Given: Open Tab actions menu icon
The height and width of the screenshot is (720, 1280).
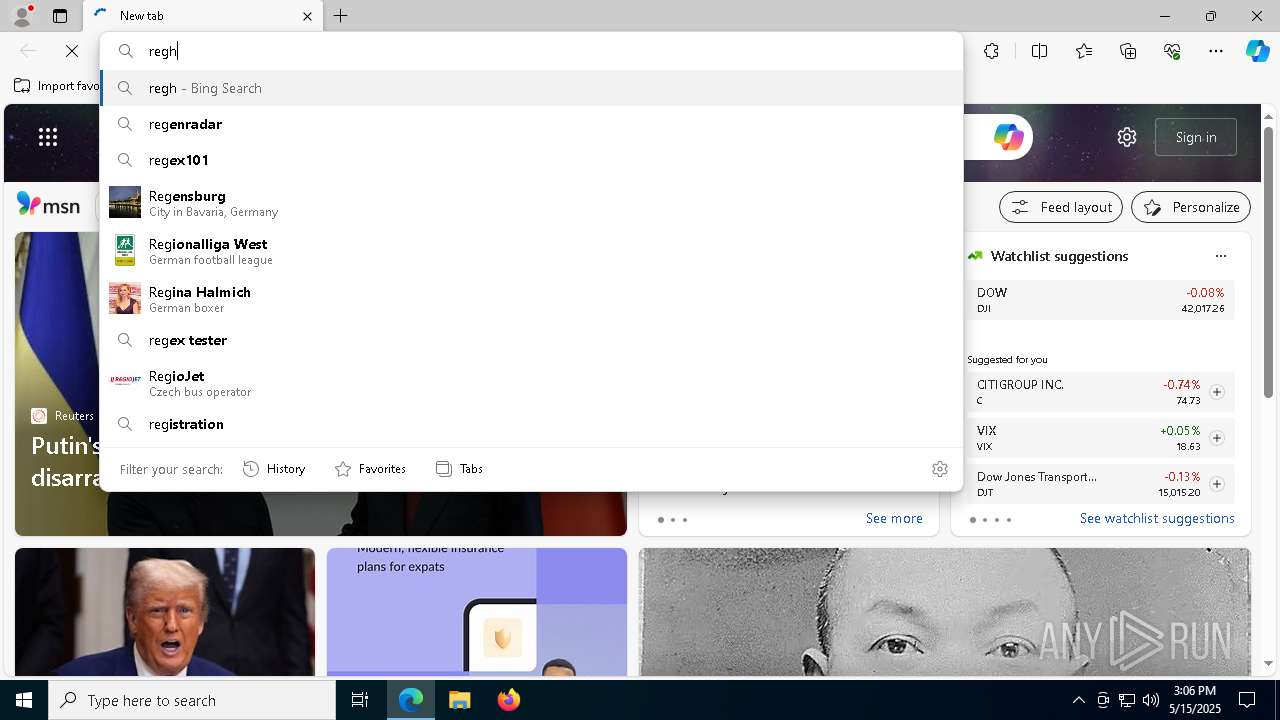Looking at the screenshot, I should (x=60, y=16).
